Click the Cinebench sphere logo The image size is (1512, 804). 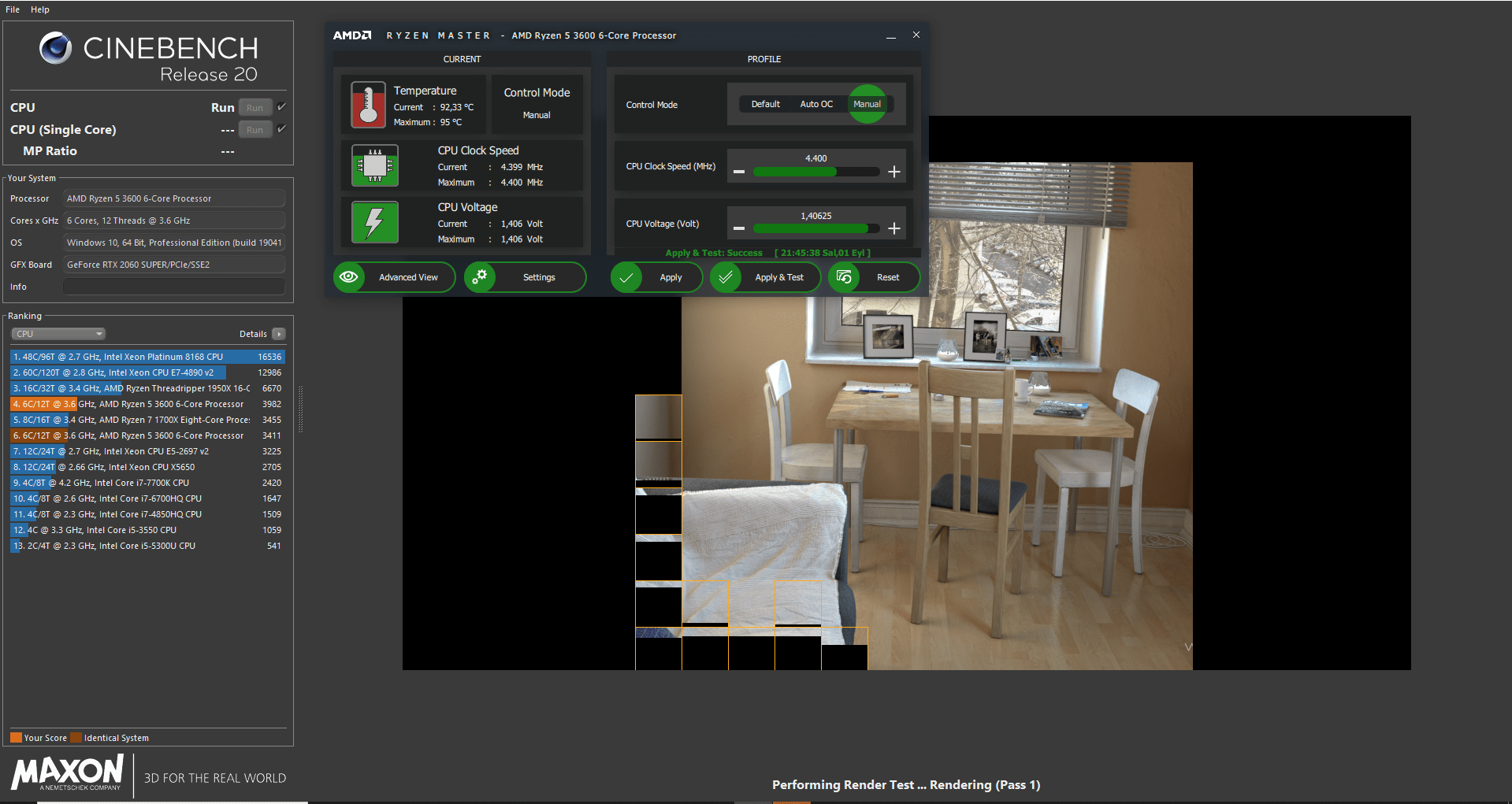[55, 48]
